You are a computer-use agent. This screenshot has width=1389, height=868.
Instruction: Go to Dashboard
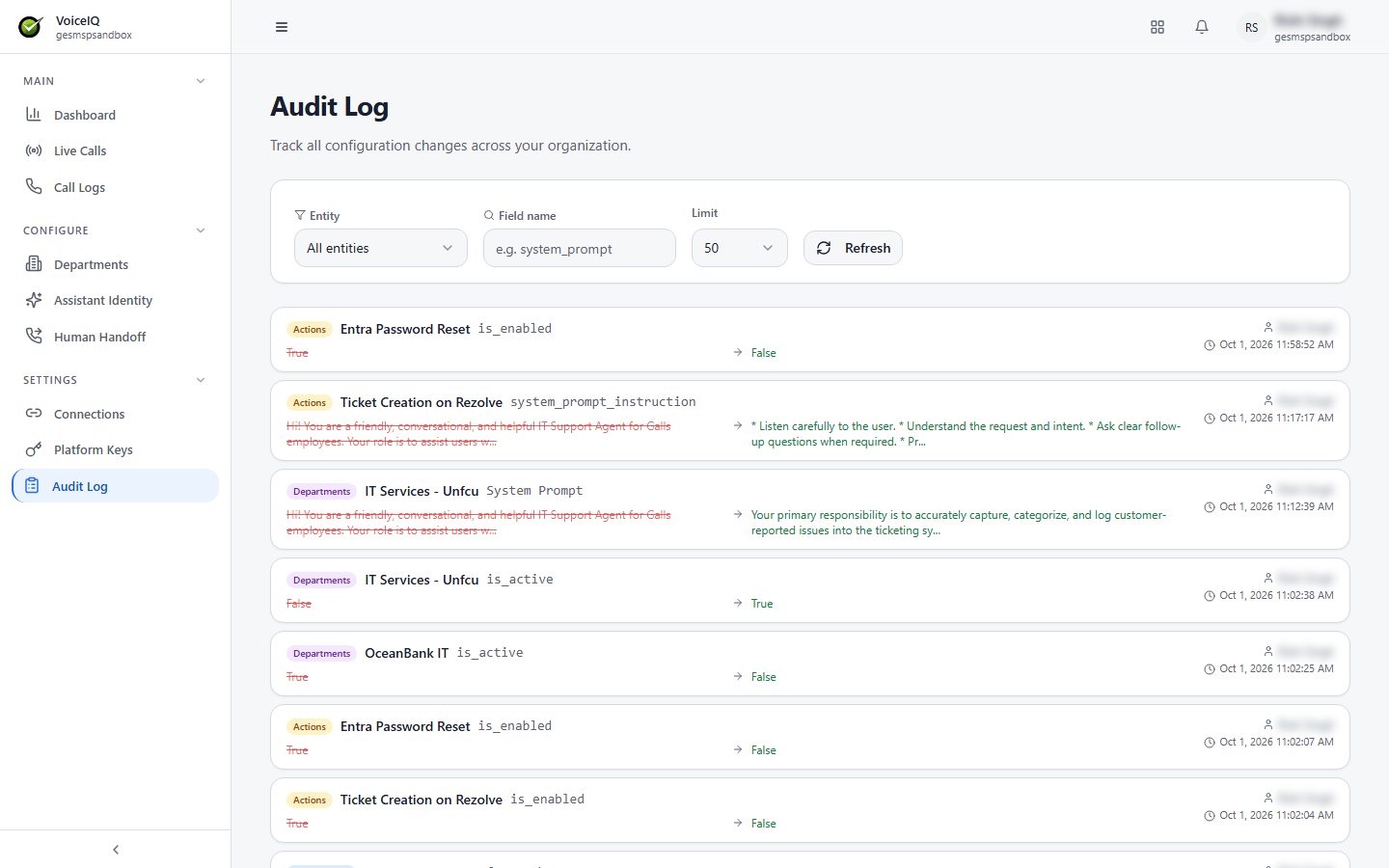(115, 115)
